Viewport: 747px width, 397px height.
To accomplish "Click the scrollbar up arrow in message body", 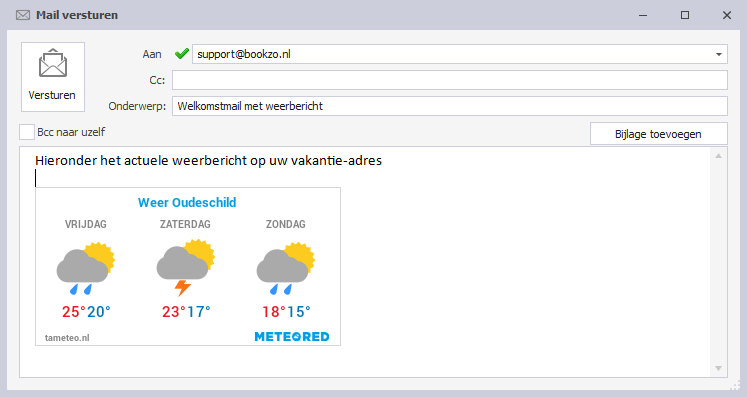I will click(x=718, y=156).
